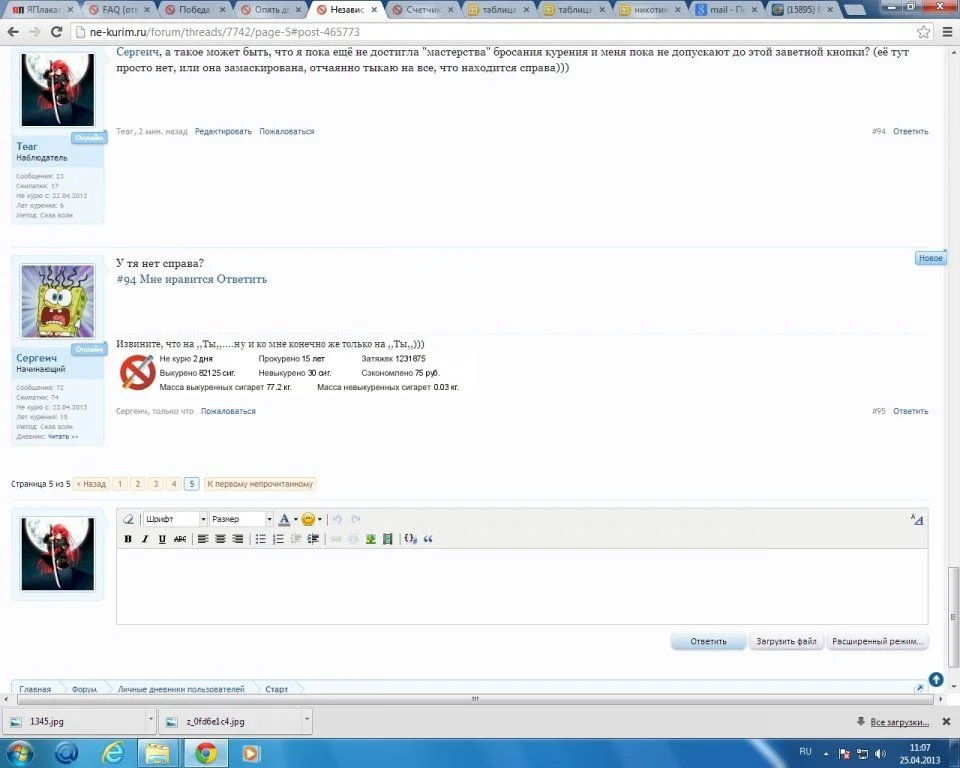Go back in the browser
960x768 pixels.
click(13, 32)
